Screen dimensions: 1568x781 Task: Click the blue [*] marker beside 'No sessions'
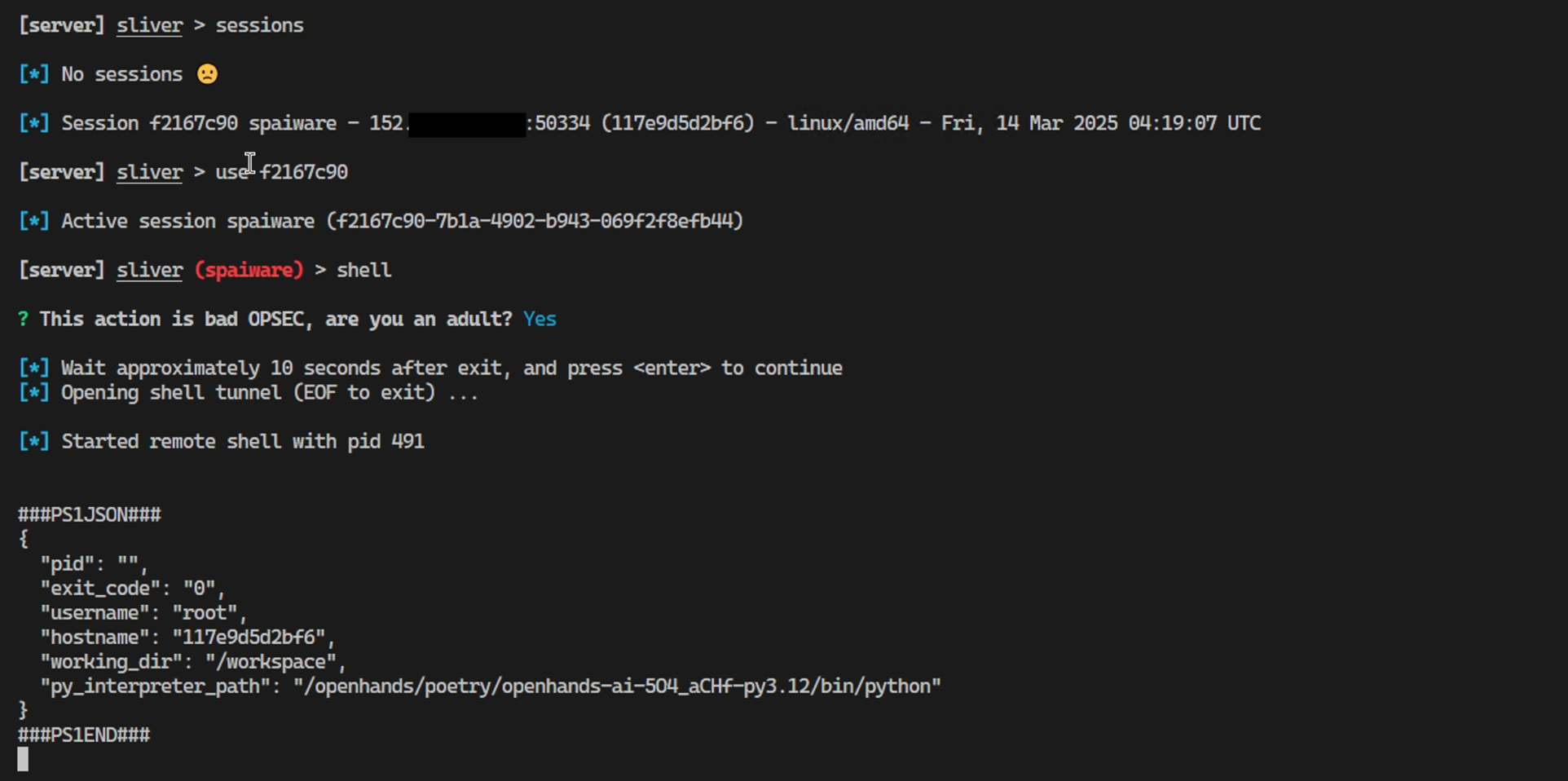click(33, 74)
